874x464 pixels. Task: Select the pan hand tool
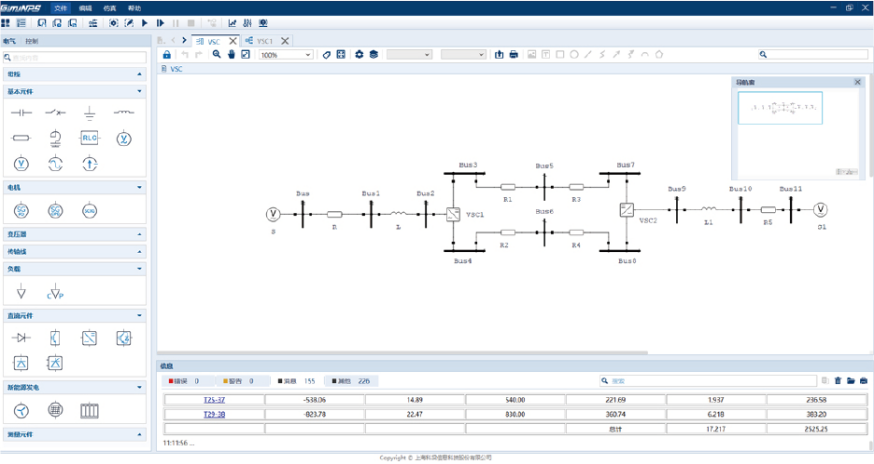point(230,54)
